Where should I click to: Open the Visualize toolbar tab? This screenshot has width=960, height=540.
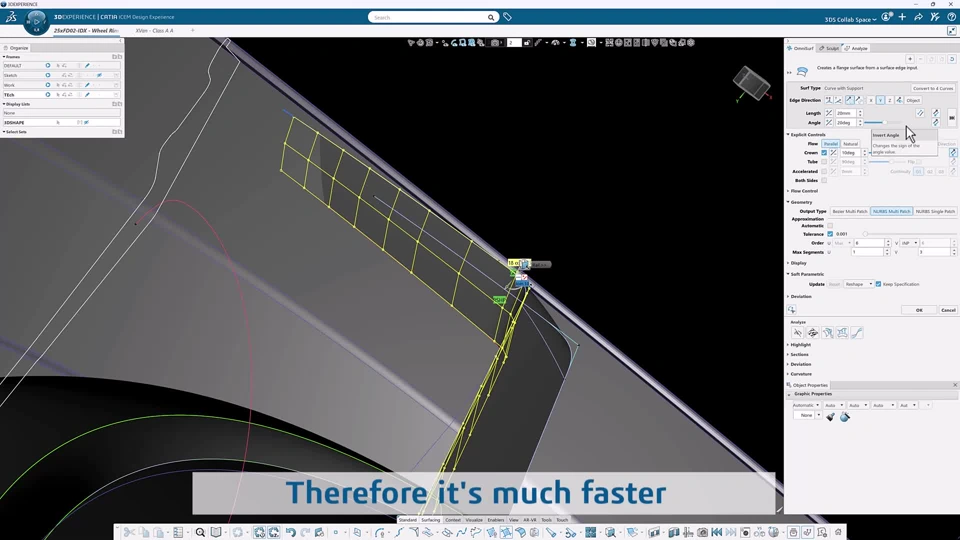[474, 520]
